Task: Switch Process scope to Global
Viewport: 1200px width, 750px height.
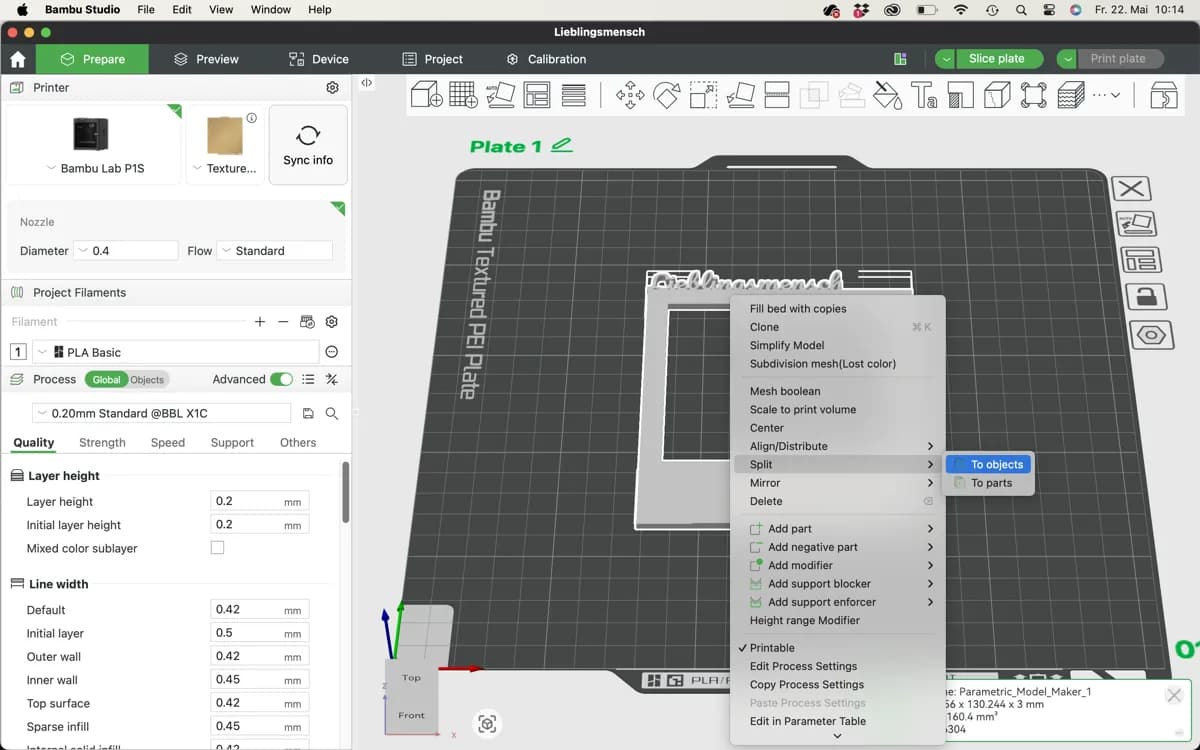Action: tap(106, 380)
